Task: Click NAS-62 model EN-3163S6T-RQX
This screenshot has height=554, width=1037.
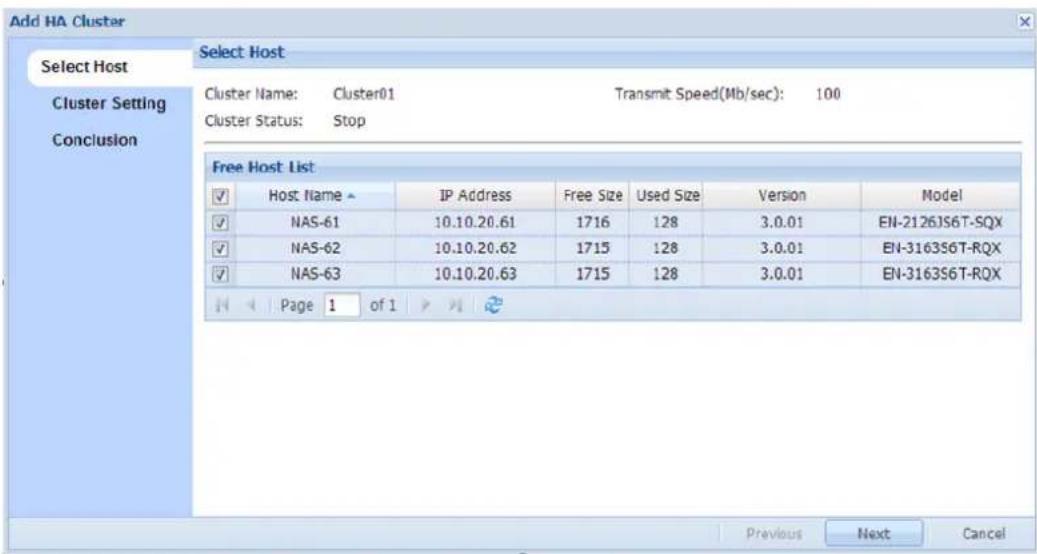Action: [x=941, y=249]
